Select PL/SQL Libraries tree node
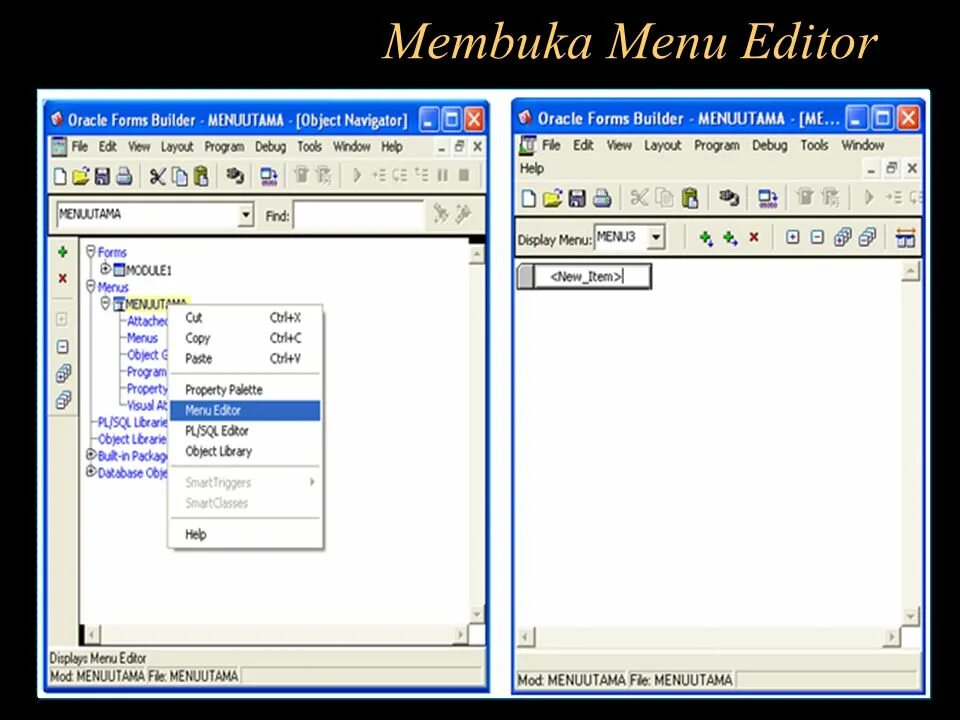This screenshot has width=960, height=720. [x=133, y=422]
